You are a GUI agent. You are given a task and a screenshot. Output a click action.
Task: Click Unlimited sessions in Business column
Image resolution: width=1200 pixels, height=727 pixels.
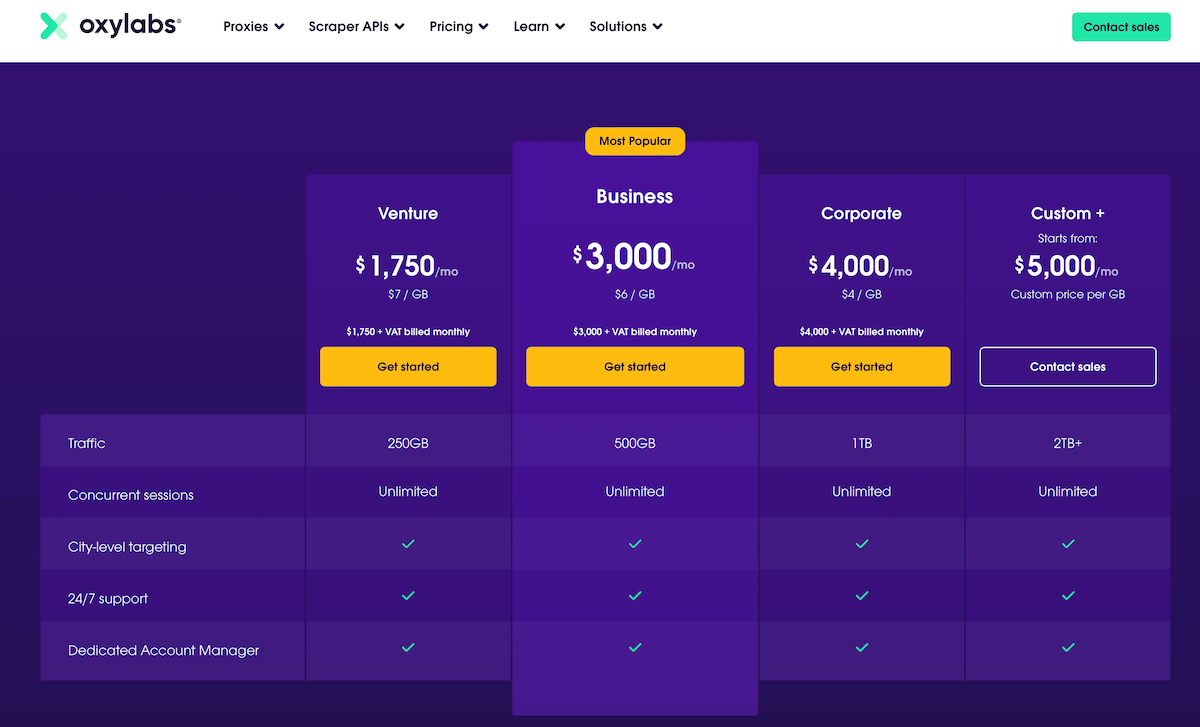tap(635, 491)
